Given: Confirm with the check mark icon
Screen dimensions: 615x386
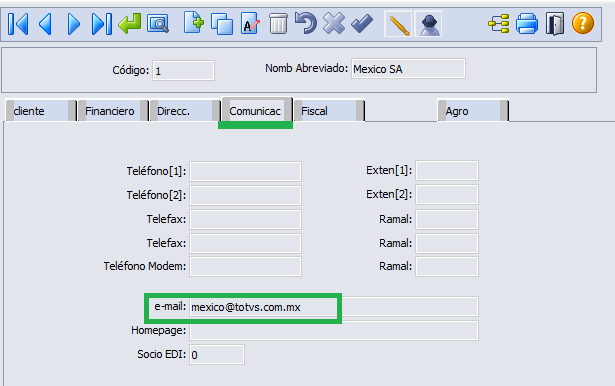Looking at the screenshot, I should (362, 24).
